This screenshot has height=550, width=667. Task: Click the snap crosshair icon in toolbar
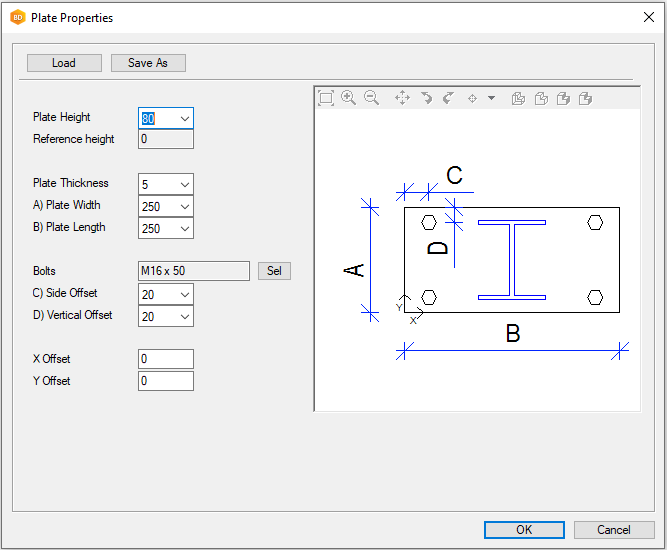click(473, 98)
